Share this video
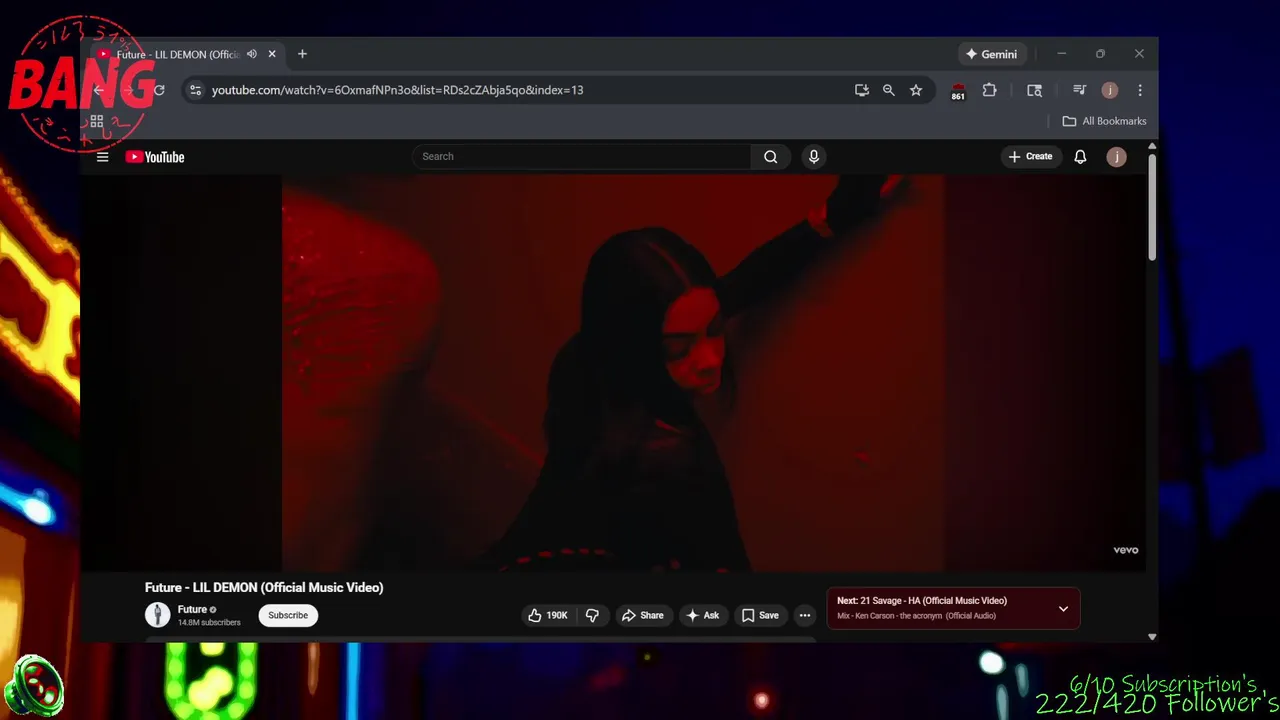This screenshot has width=1280, height=720. pyautogui.click(x=643, y=616)
